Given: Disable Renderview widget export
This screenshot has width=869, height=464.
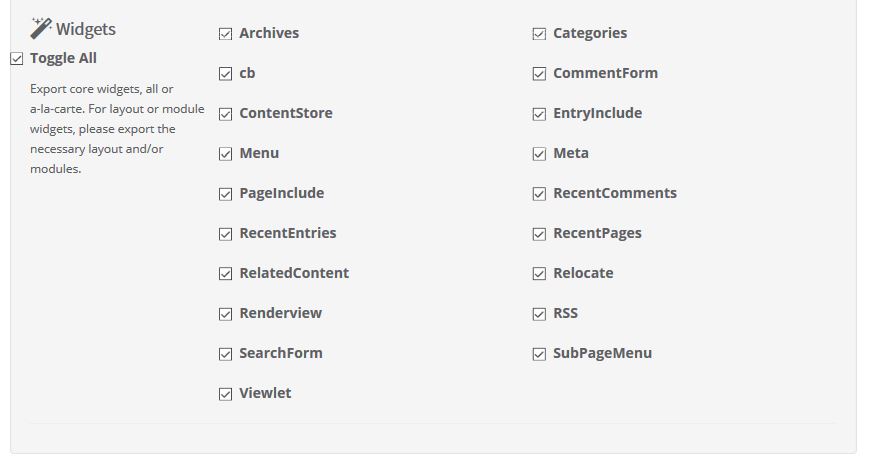Looking at the screenshot, I should (x=226, y=314).
